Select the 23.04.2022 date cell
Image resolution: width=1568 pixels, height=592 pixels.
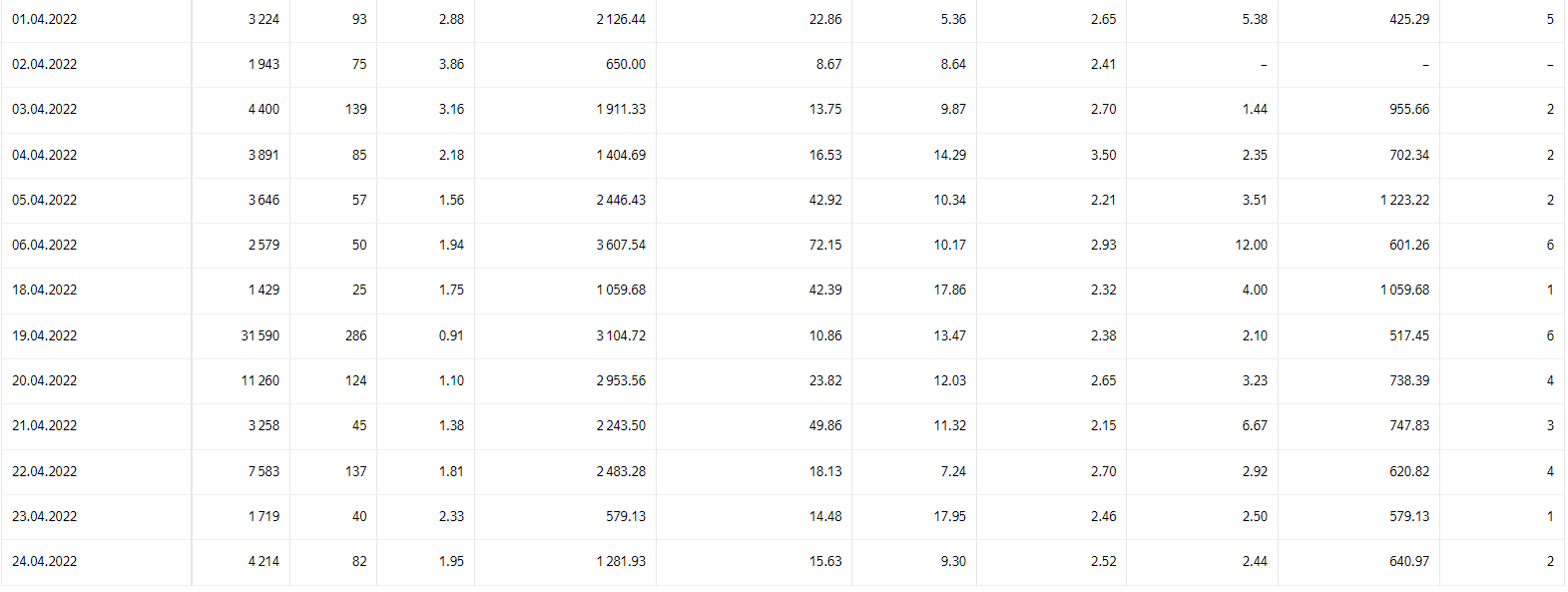click(x=45, y=516)
